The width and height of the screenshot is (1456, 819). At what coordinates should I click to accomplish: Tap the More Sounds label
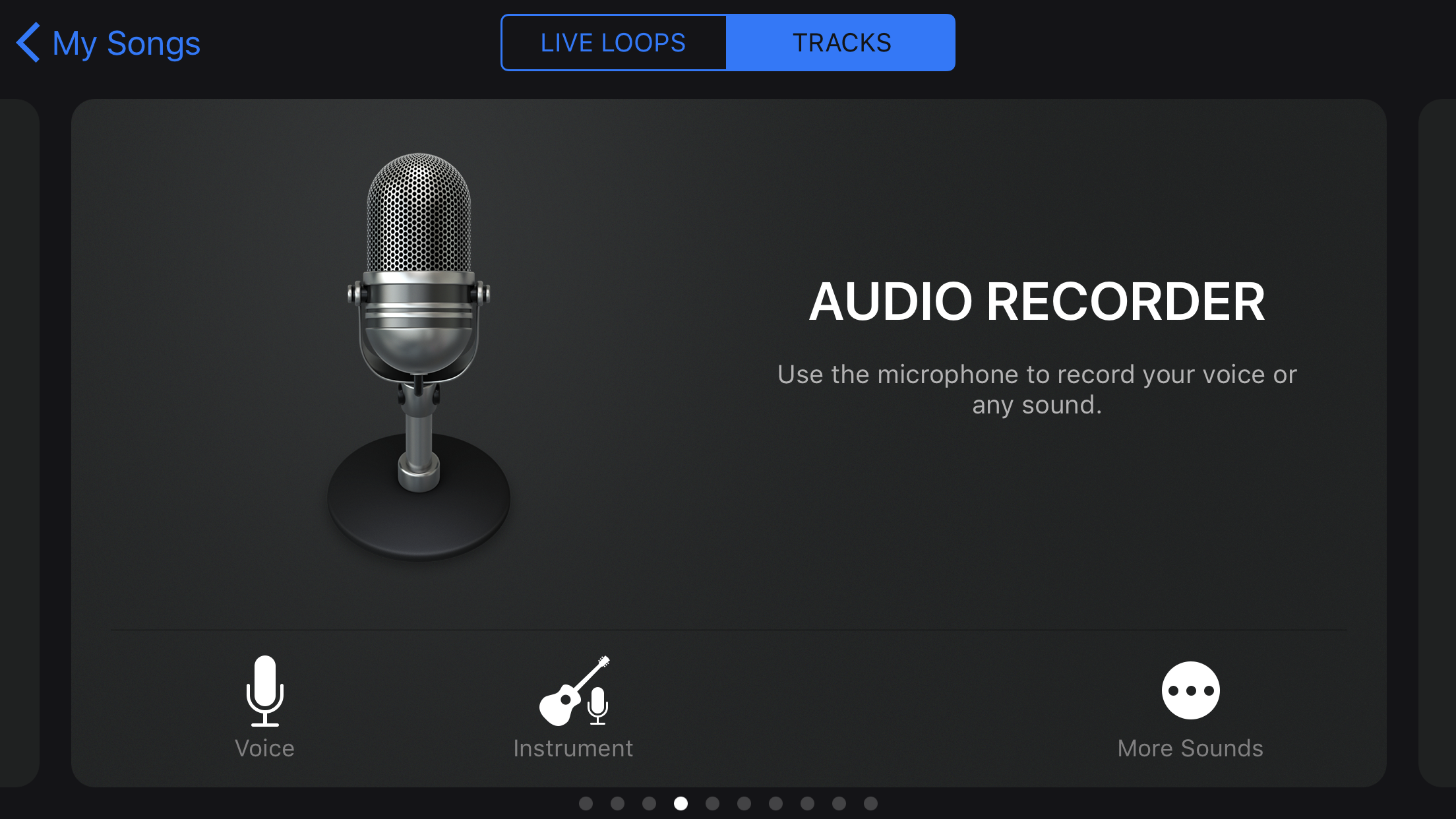coord(1190,748)
